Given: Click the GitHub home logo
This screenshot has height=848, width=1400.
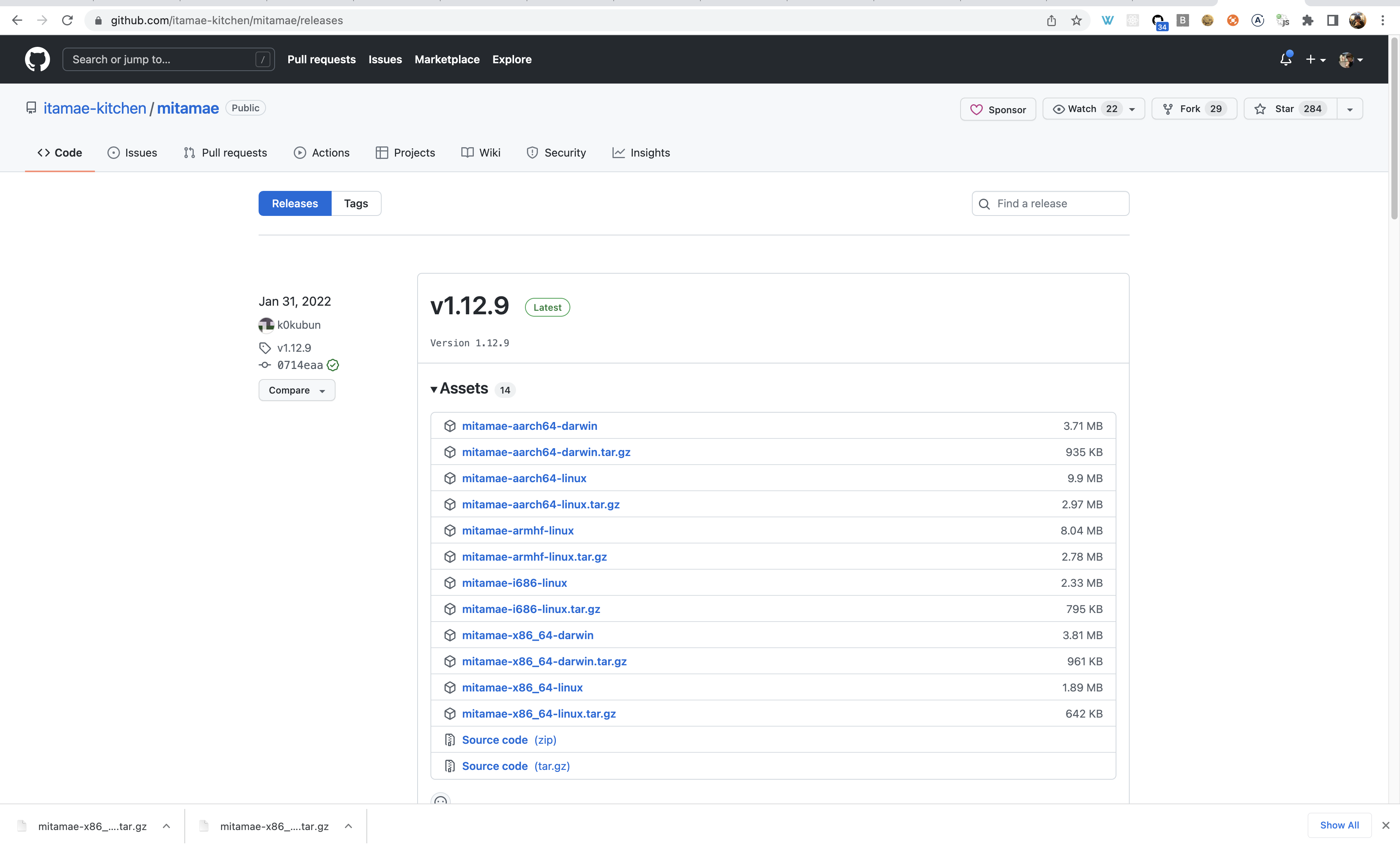Looking at the screenshot, I should click(37, 59).
